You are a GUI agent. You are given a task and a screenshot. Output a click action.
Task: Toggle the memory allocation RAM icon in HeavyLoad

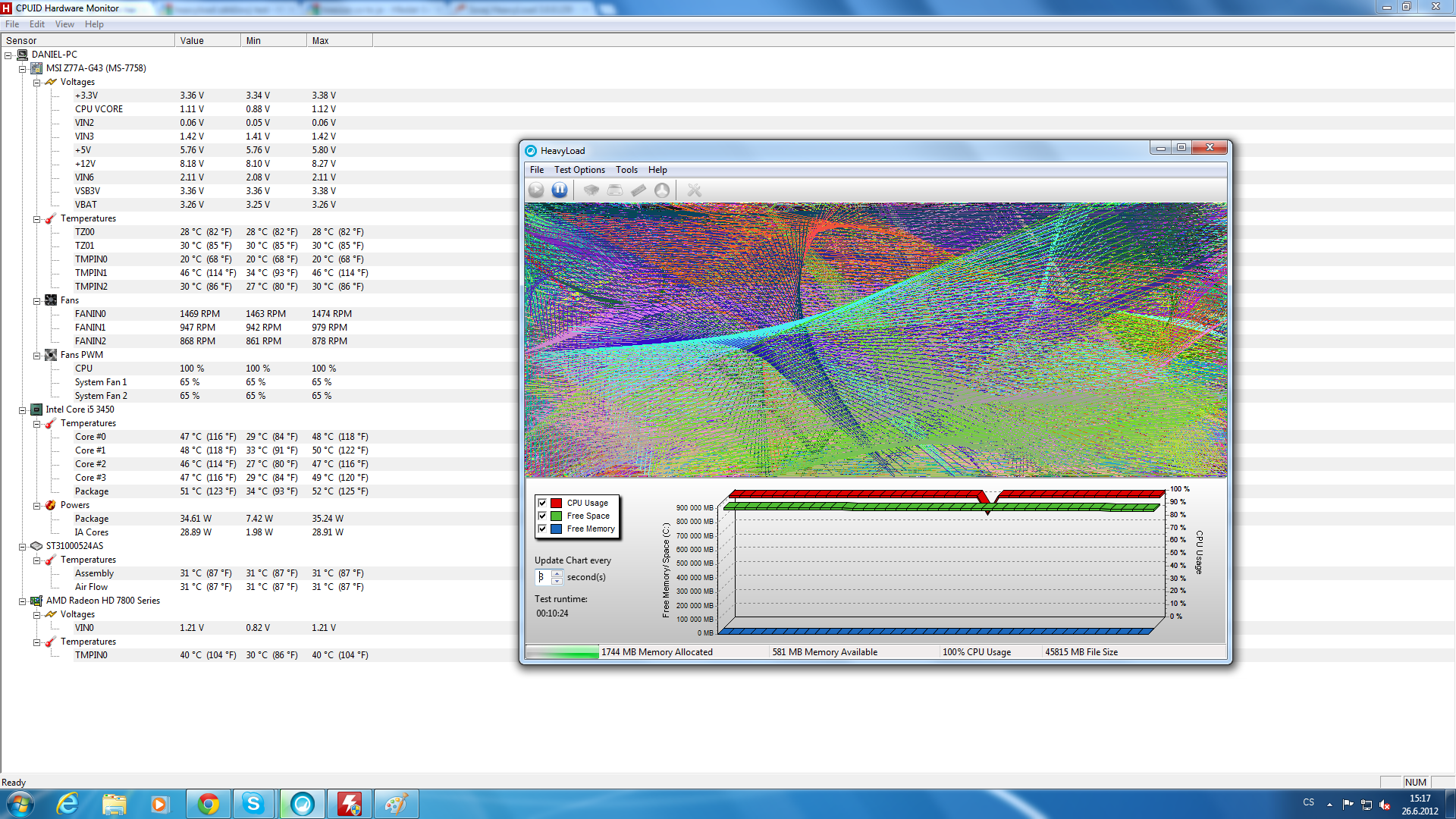639,190
